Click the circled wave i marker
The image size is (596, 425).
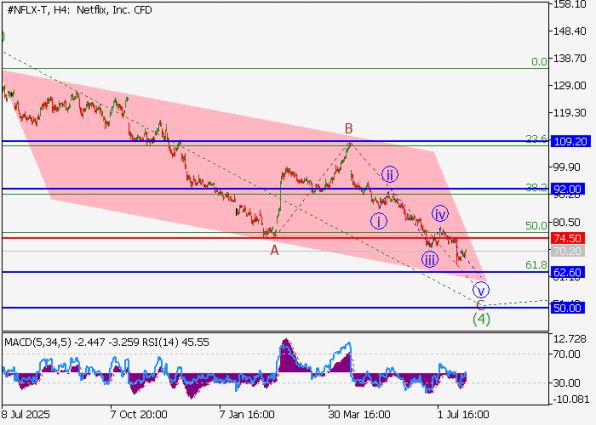379,221
